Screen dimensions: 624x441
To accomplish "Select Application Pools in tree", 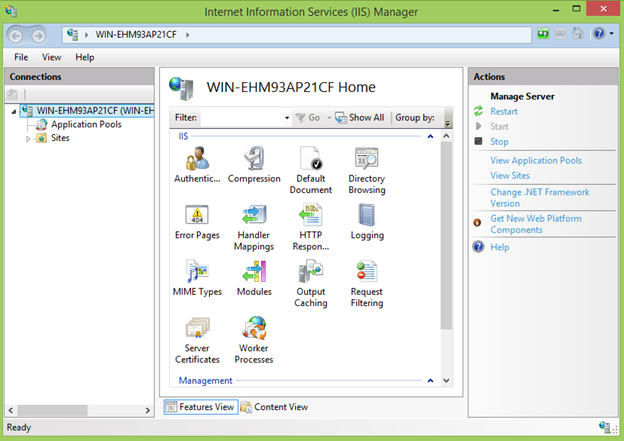I will pos(86,125).
